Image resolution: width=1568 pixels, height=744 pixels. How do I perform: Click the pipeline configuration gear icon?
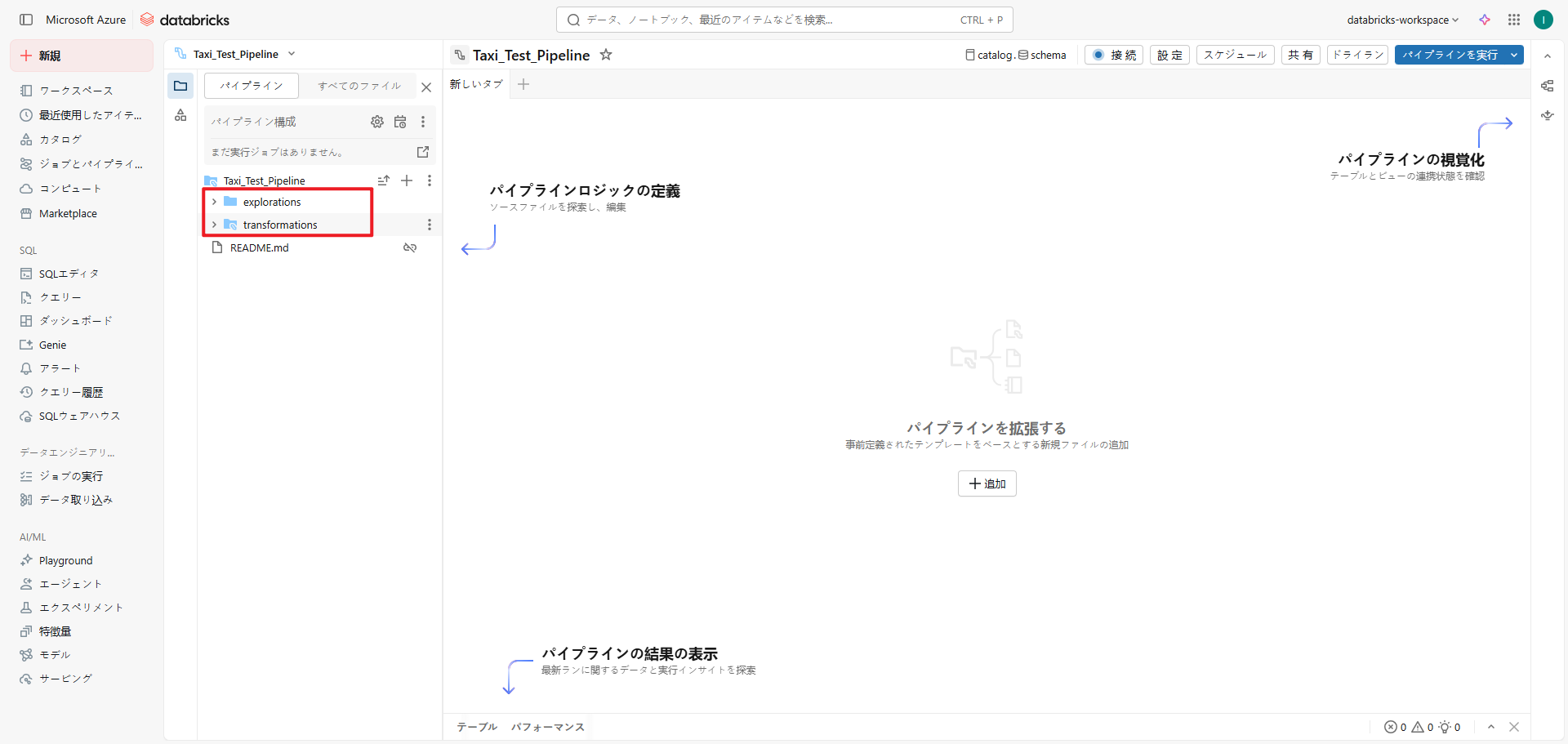pyautogui.click(x=376, y=122)
